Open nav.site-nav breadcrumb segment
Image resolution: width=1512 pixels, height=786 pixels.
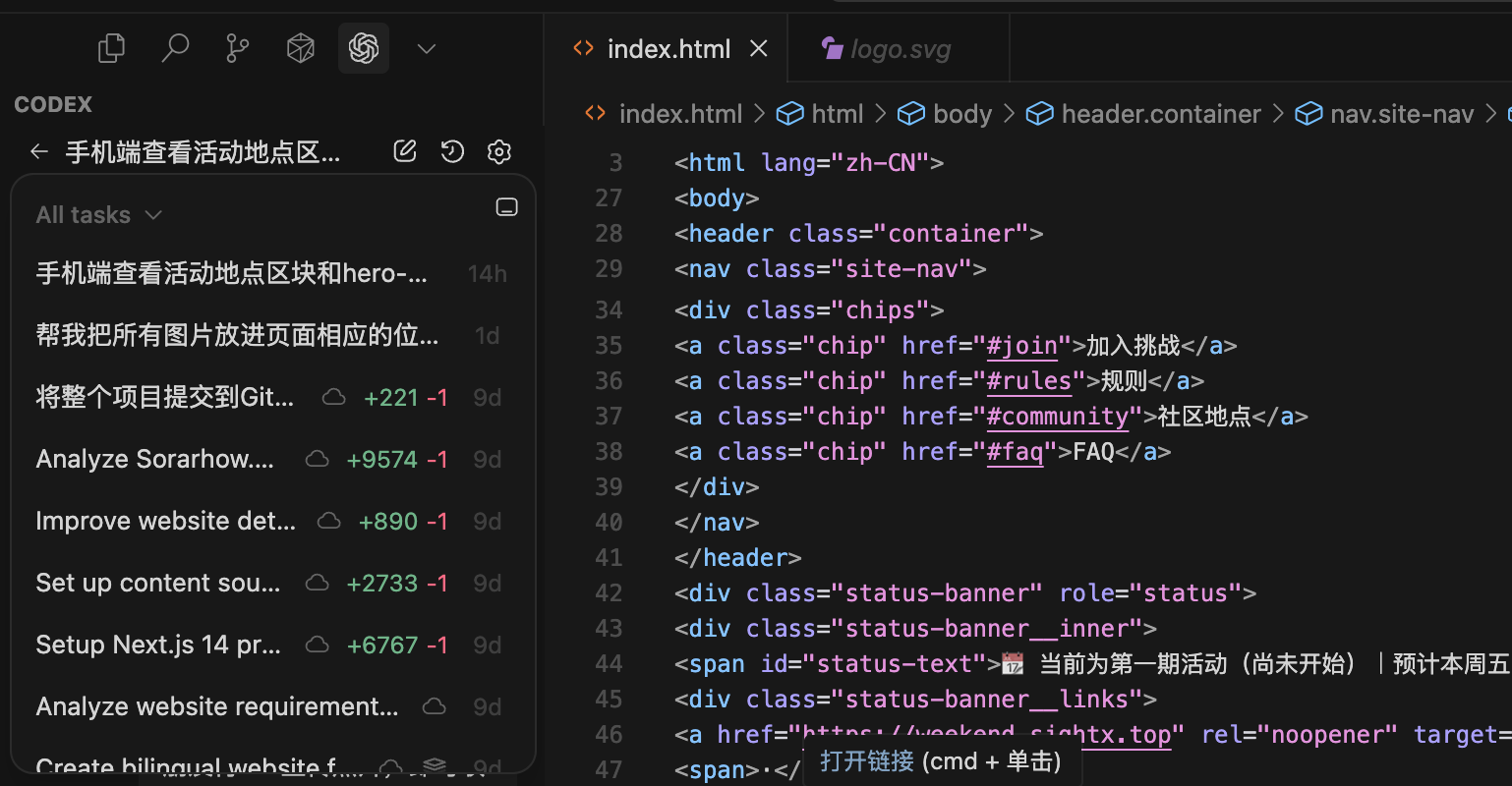1401,114
